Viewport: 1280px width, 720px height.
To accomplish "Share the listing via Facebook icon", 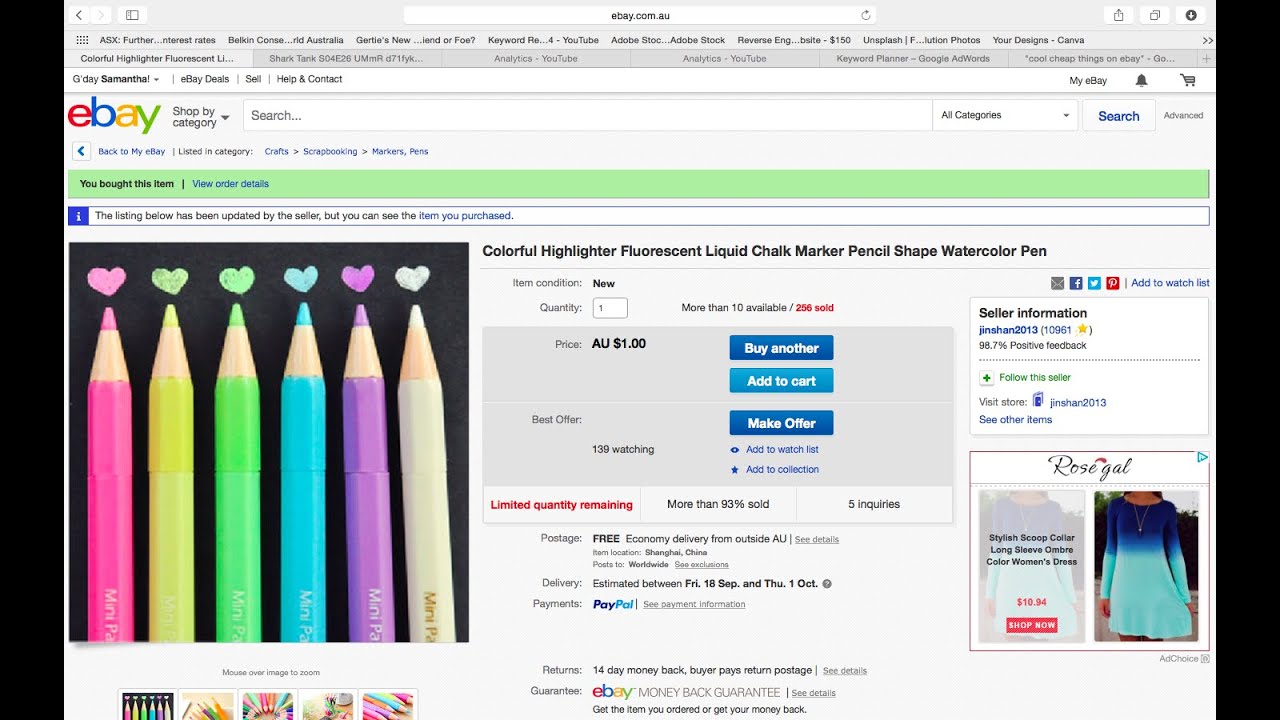I will (1076, 283).
